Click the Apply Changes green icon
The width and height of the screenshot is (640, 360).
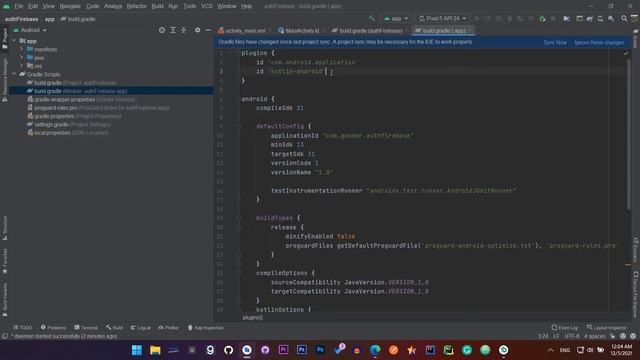(542, 18)
